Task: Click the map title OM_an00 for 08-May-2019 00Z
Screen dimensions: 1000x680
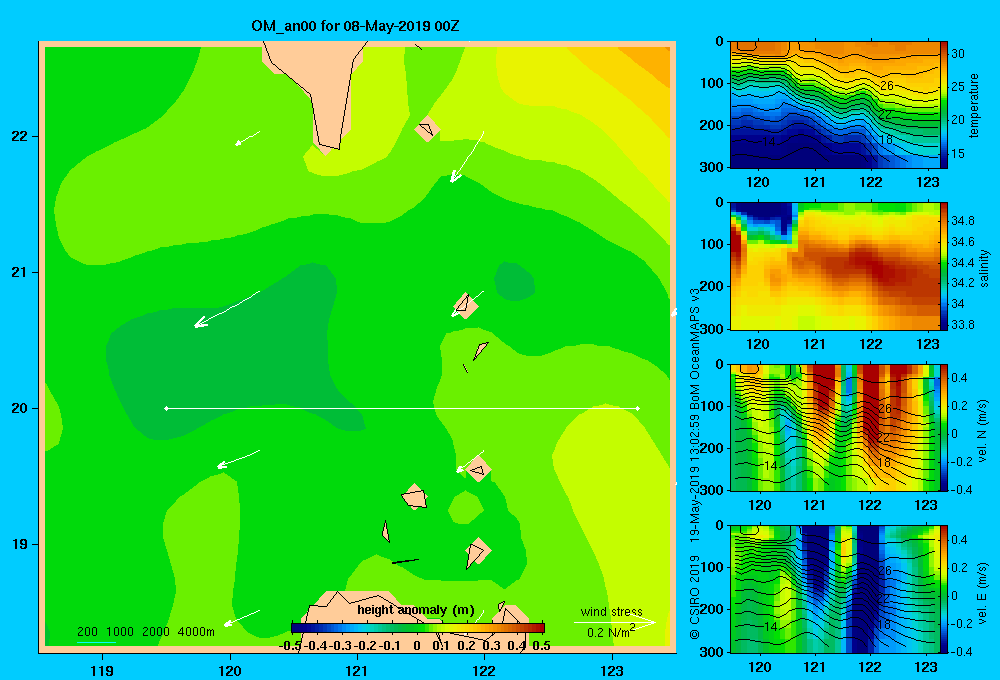Action: click(355, 27)
